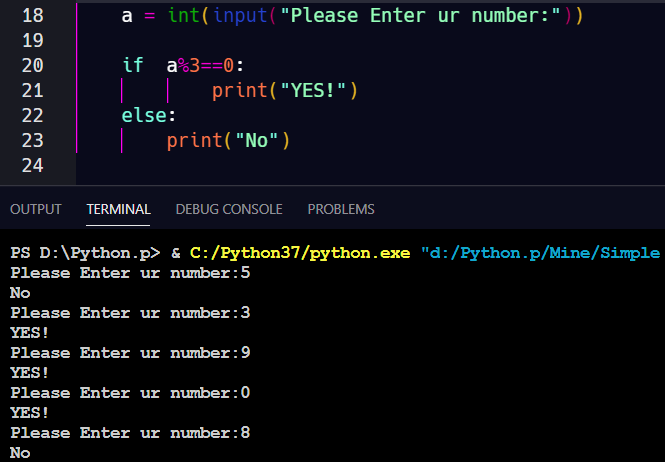
Task: Select line number 21 in the gutter
Action: pyautogui.click(x=32, y=91)
